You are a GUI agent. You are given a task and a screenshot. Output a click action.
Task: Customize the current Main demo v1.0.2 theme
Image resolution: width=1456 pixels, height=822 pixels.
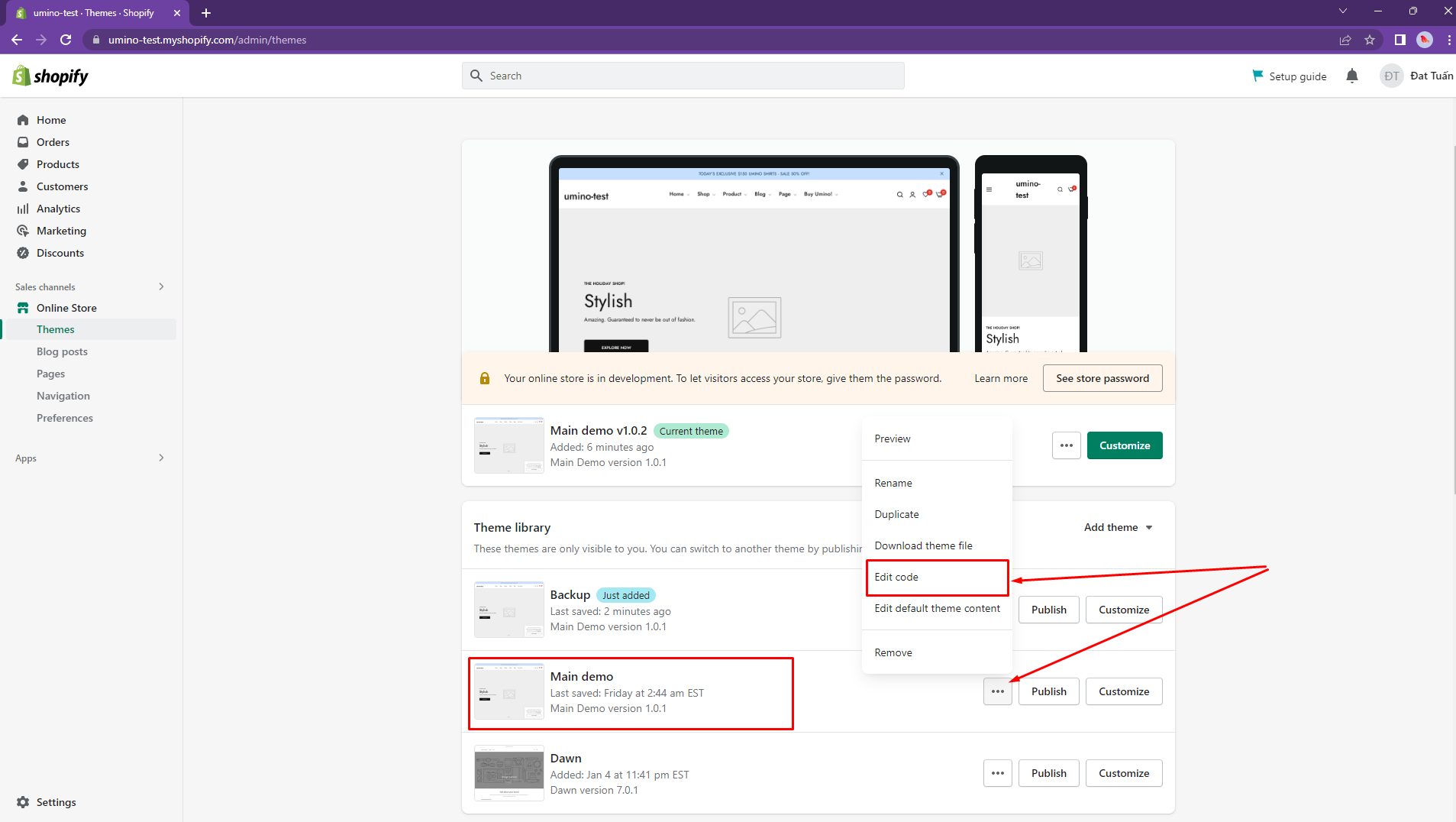1125,445
